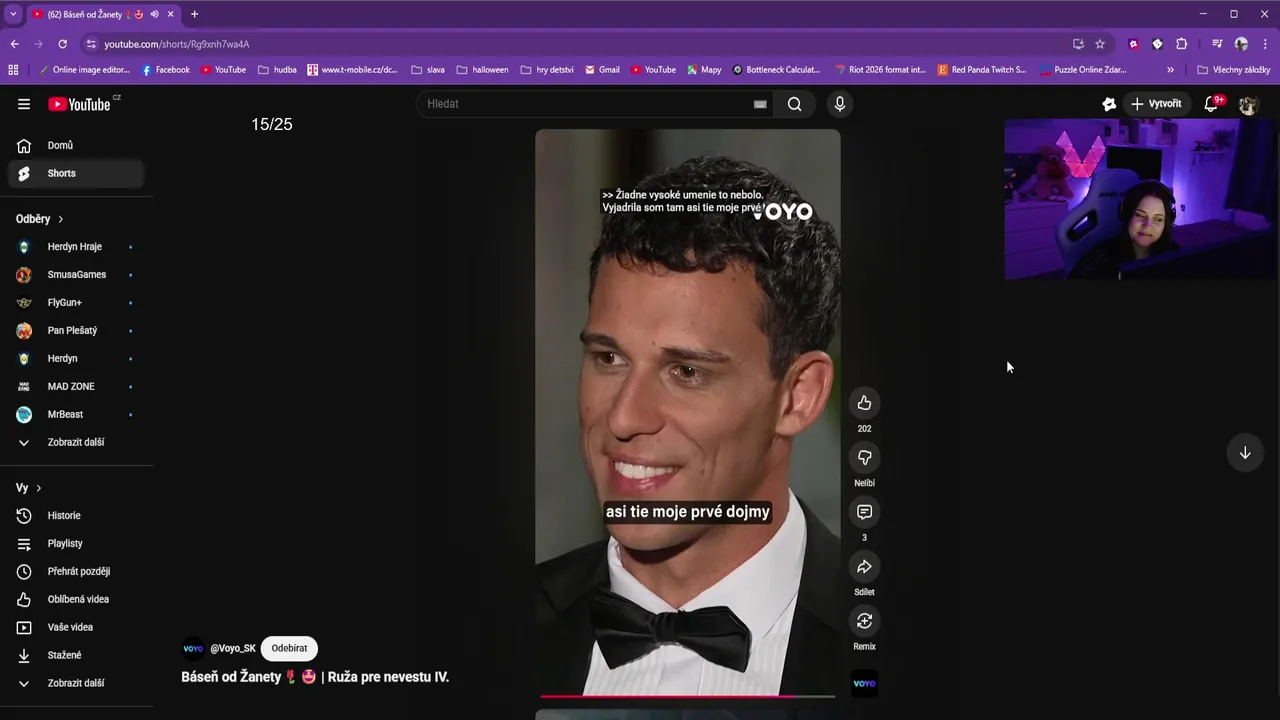Open the Facebook bookmark
Screen dimensions: 1280x720
click(166, 70)
